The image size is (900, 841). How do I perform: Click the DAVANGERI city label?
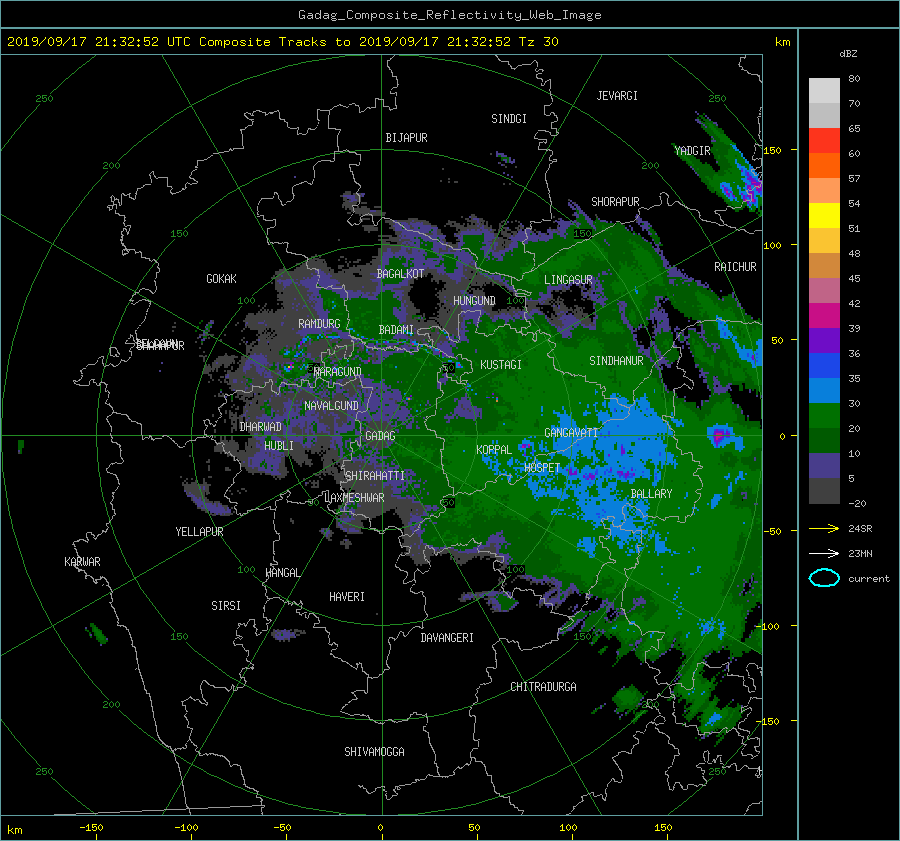(x=447, y=638)
